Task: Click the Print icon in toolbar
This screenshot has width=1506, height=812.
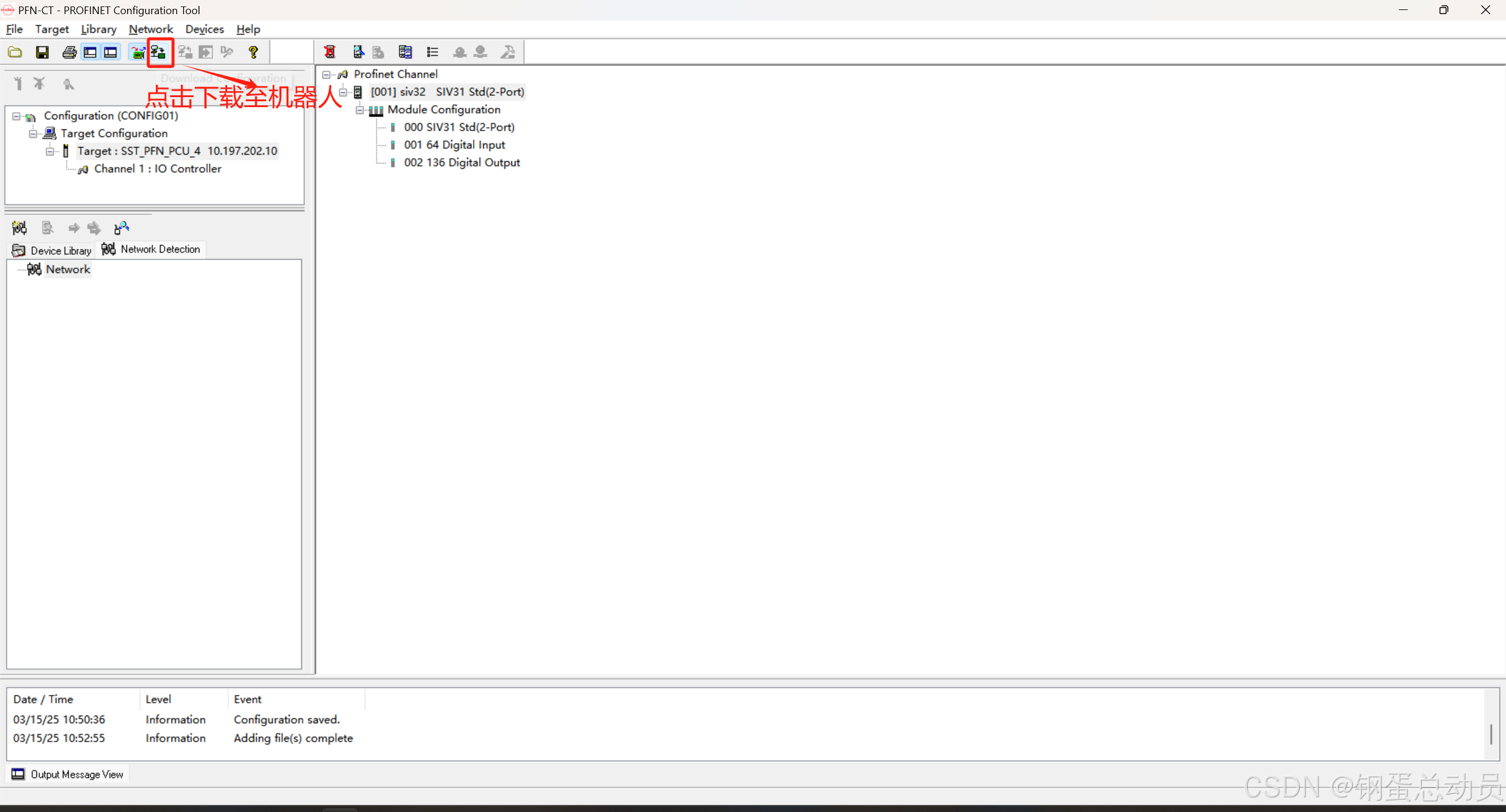Action: (69, 52)
